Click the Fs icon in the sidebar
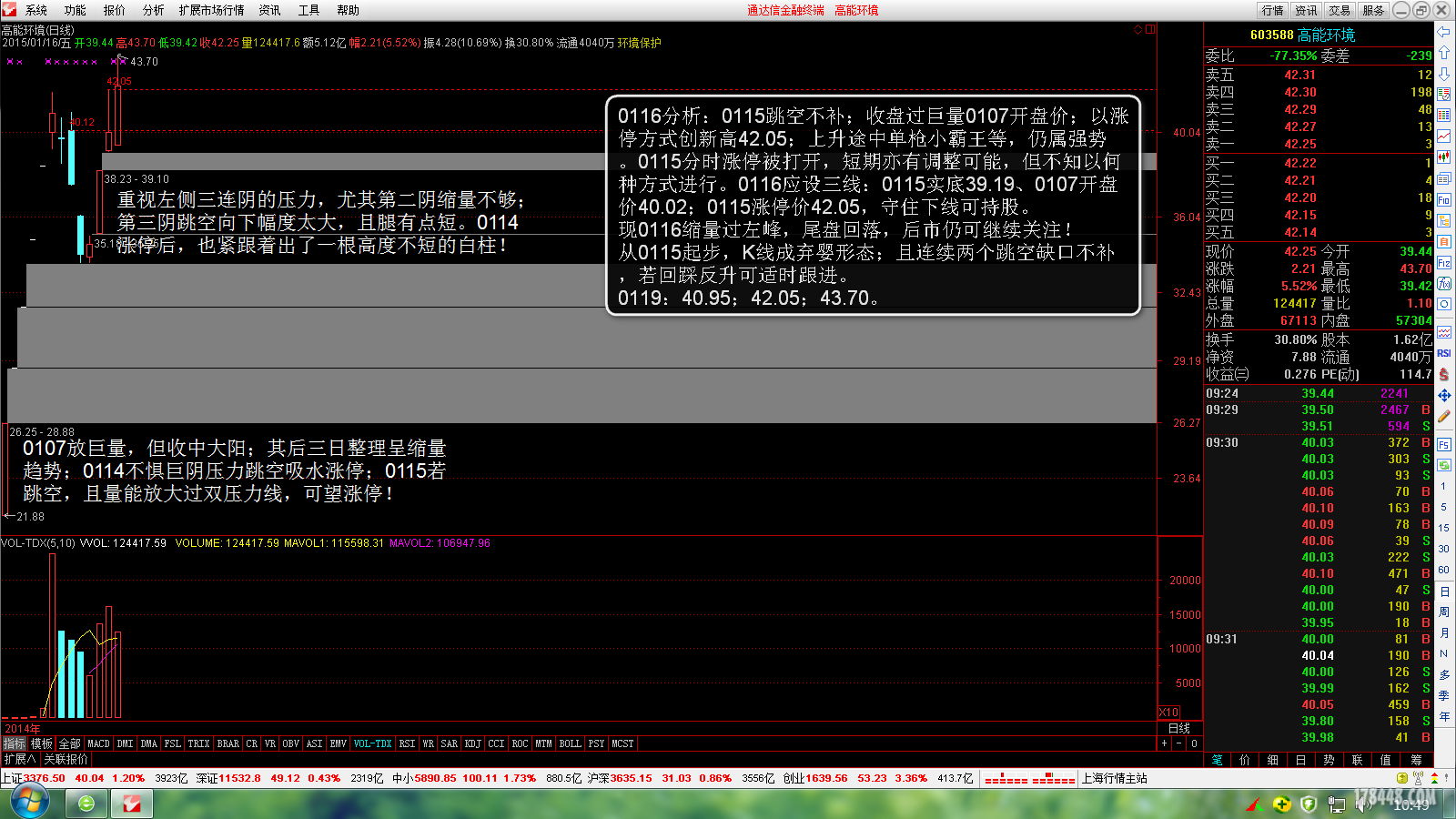This screenshot has height=819, width=1456. [x=1444, y=444]
